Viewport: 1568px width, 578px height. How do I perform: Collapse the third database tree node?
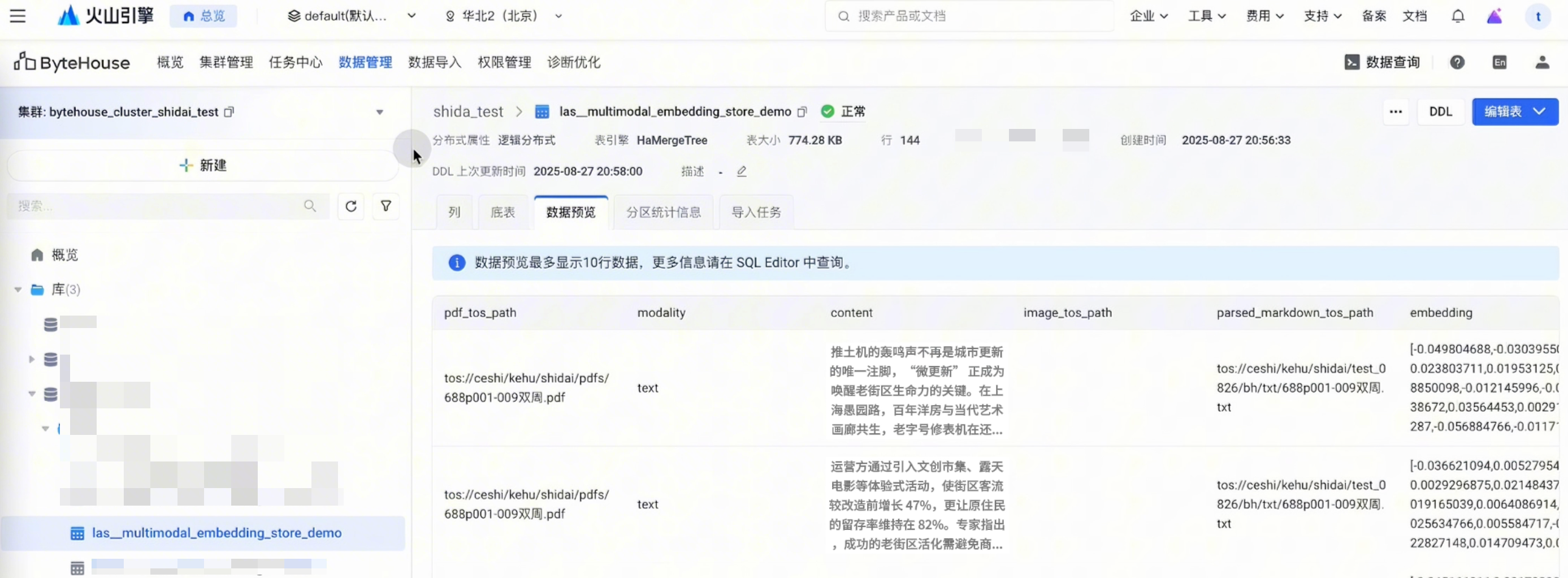(x=32, y=394)
